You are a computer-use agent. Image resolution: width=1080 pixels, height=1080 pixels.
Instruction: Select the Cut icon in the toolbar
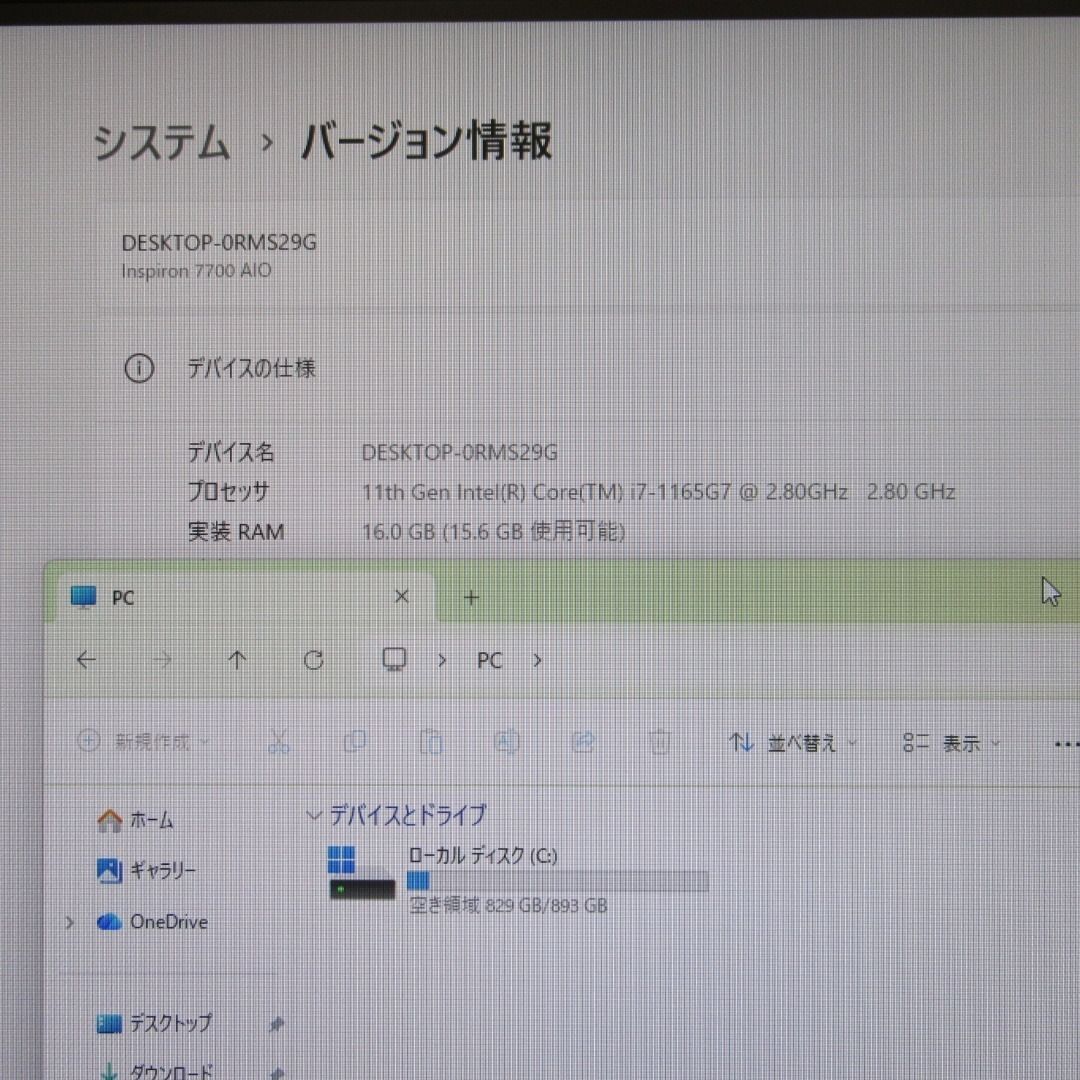tap(279, 741)
